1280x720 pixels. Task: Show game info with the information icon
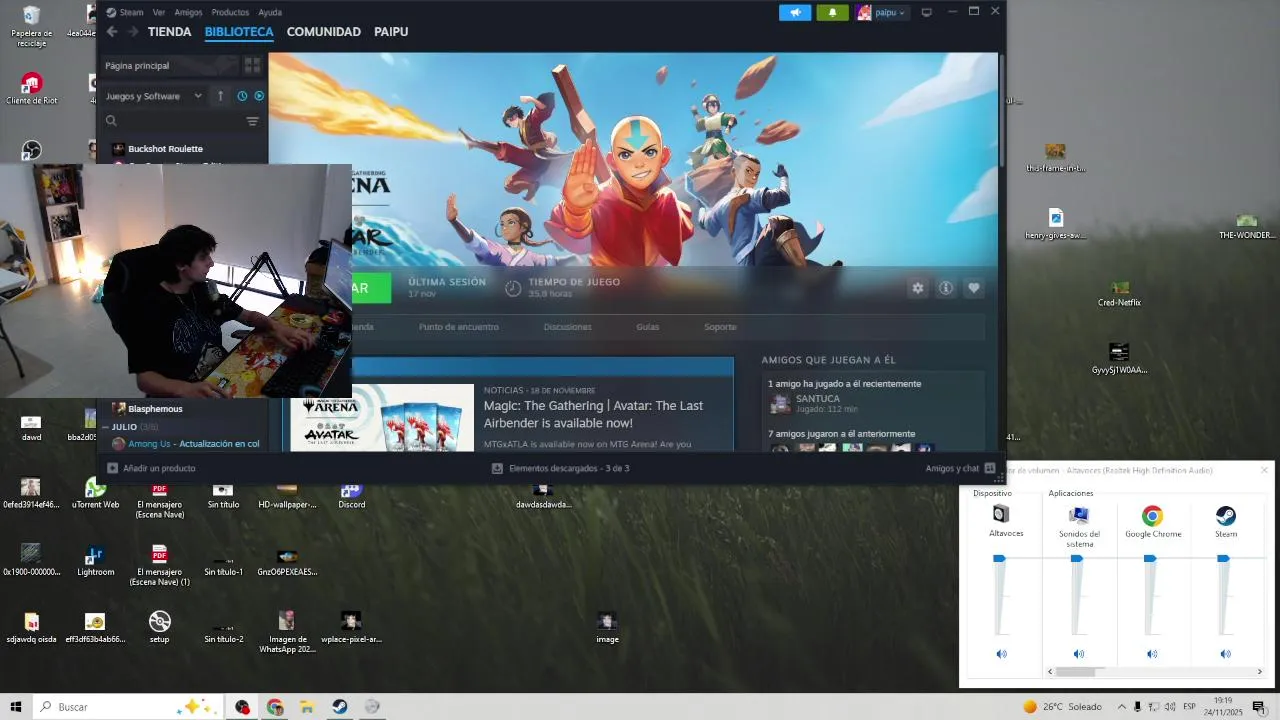point(946,288)
